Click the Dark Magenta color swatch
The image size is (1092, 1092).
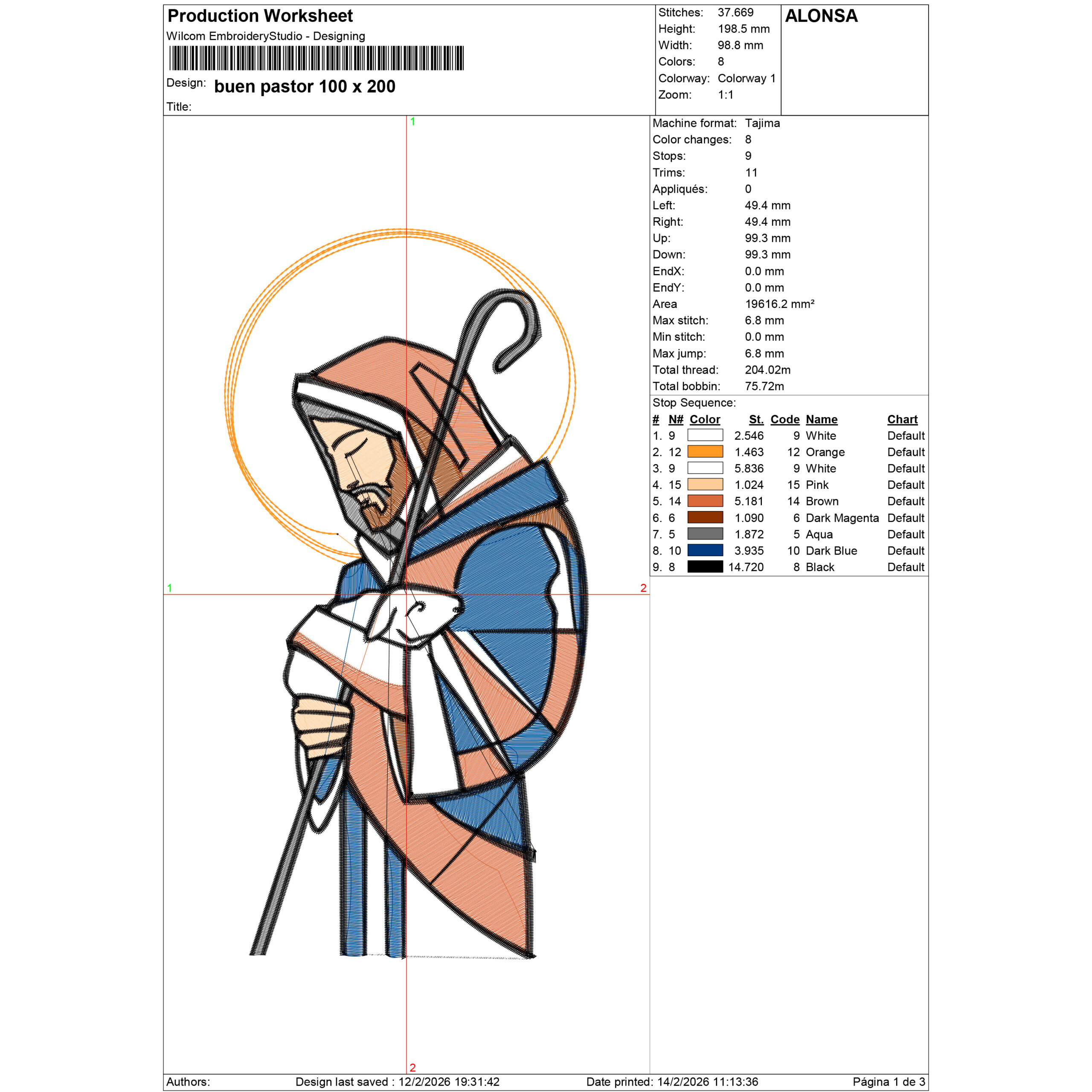705,517
